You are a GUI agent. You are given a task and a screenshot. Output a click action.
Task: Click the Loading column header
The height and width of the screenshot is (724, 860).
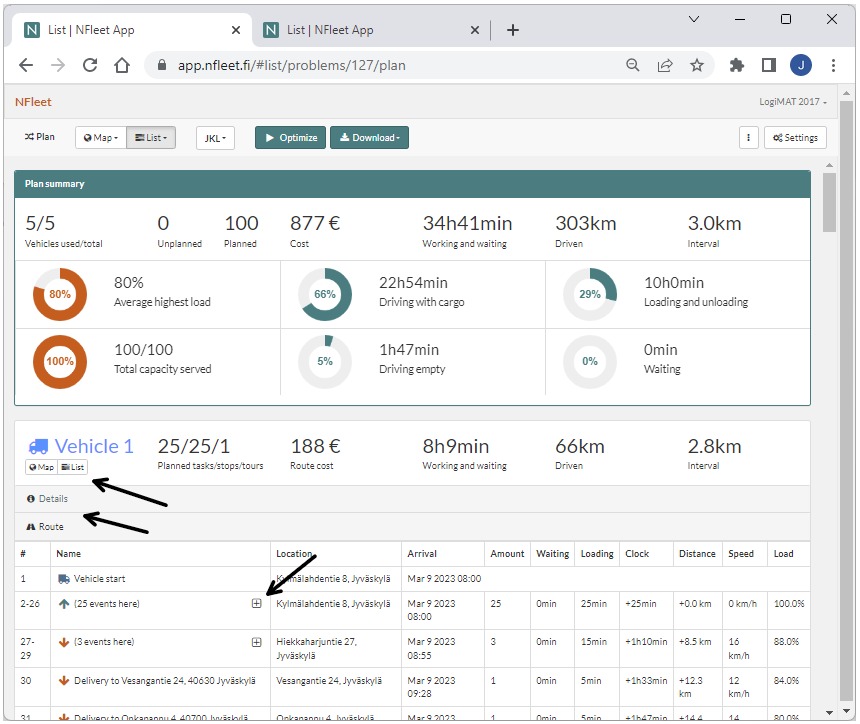[597, 553]
